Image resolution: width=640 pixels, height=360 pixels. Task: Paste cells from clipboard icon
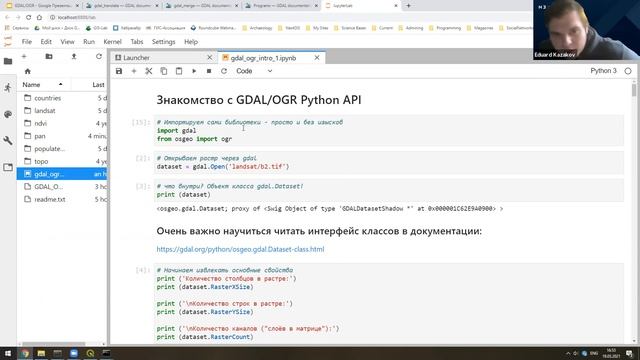coord(179,71)
